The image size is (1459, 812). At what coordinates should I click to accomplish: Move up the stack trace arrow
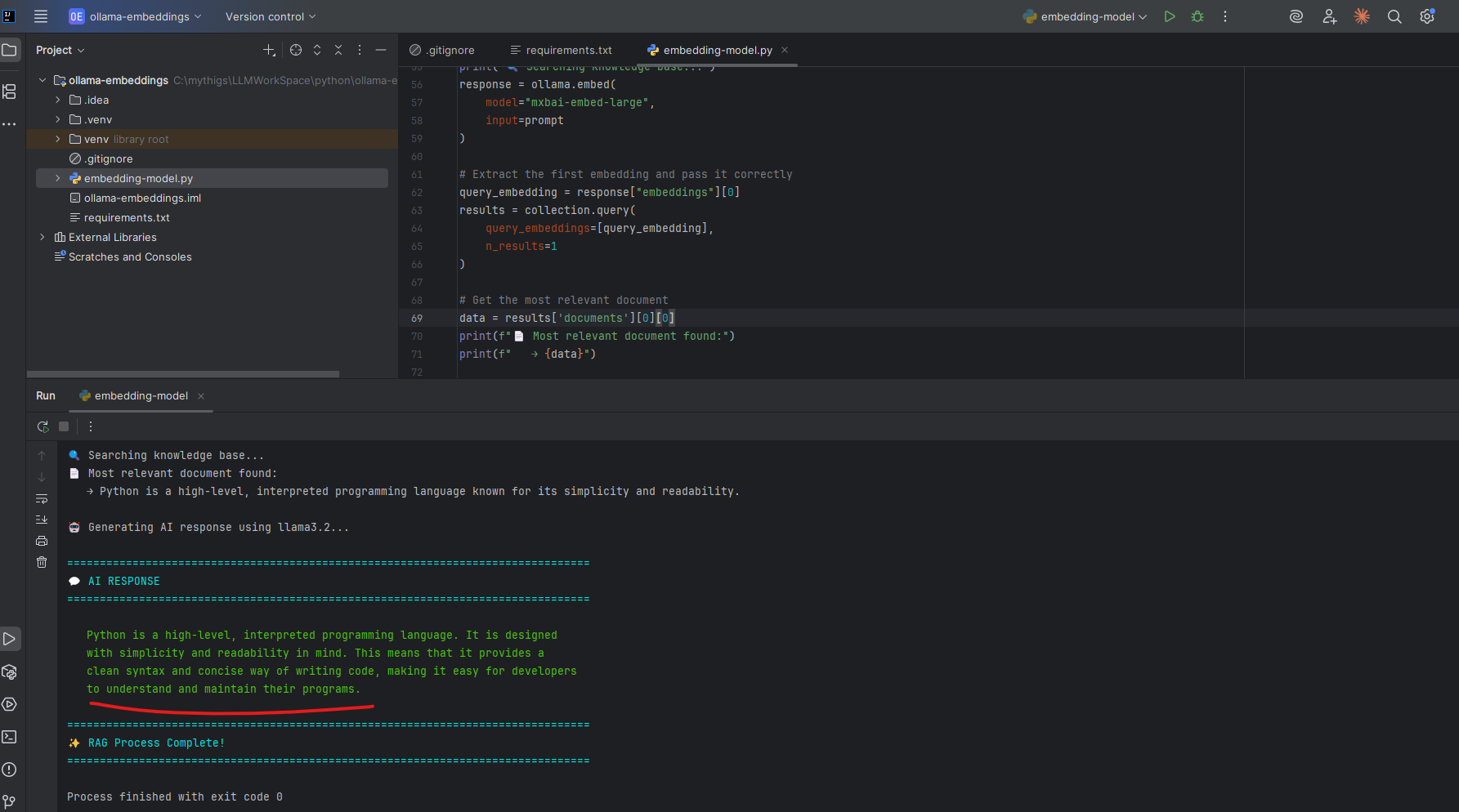(x=42, y=456)
